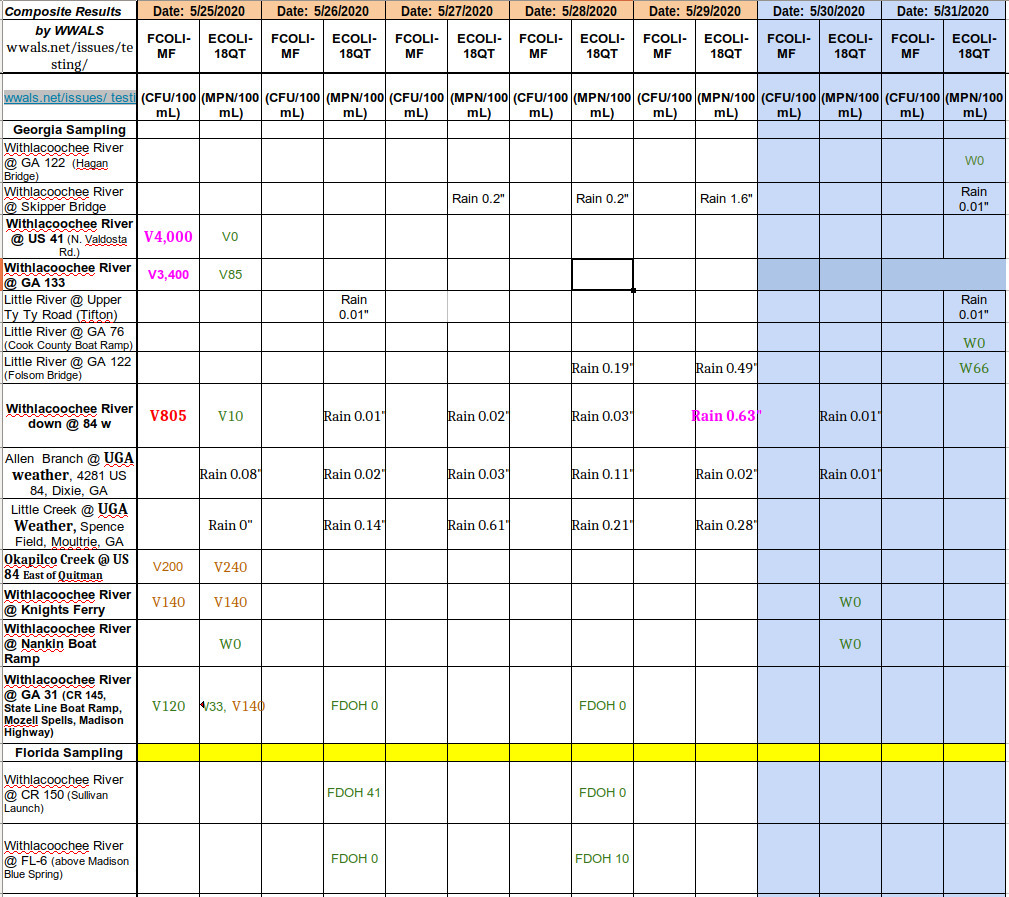This screenshot has height=897, width=1009.
Task: Select the Date: 5/31/2020 header
Action: [x=942, y=11]
